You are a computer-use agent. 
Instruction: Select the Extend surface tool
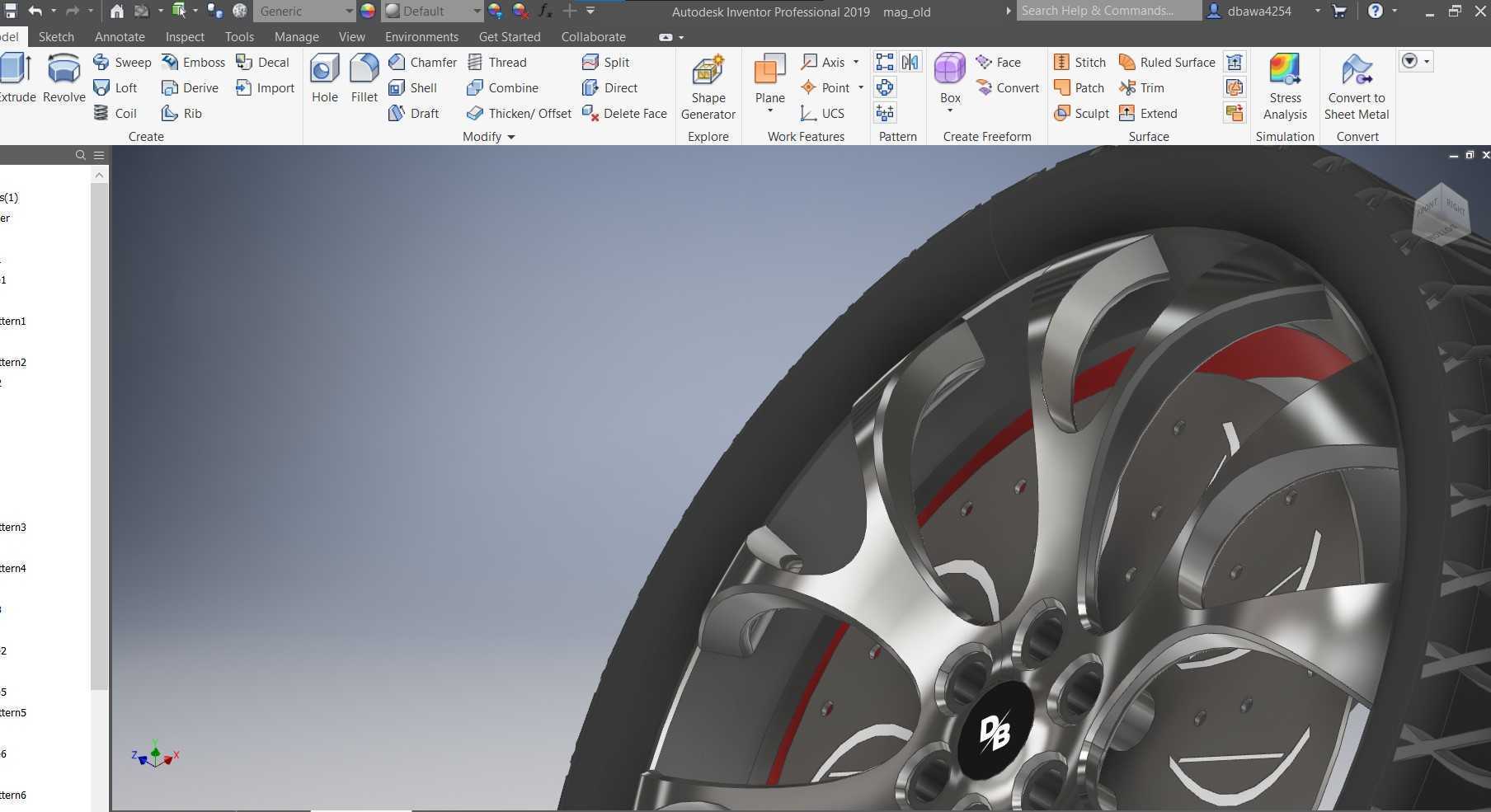point(1147,113)
